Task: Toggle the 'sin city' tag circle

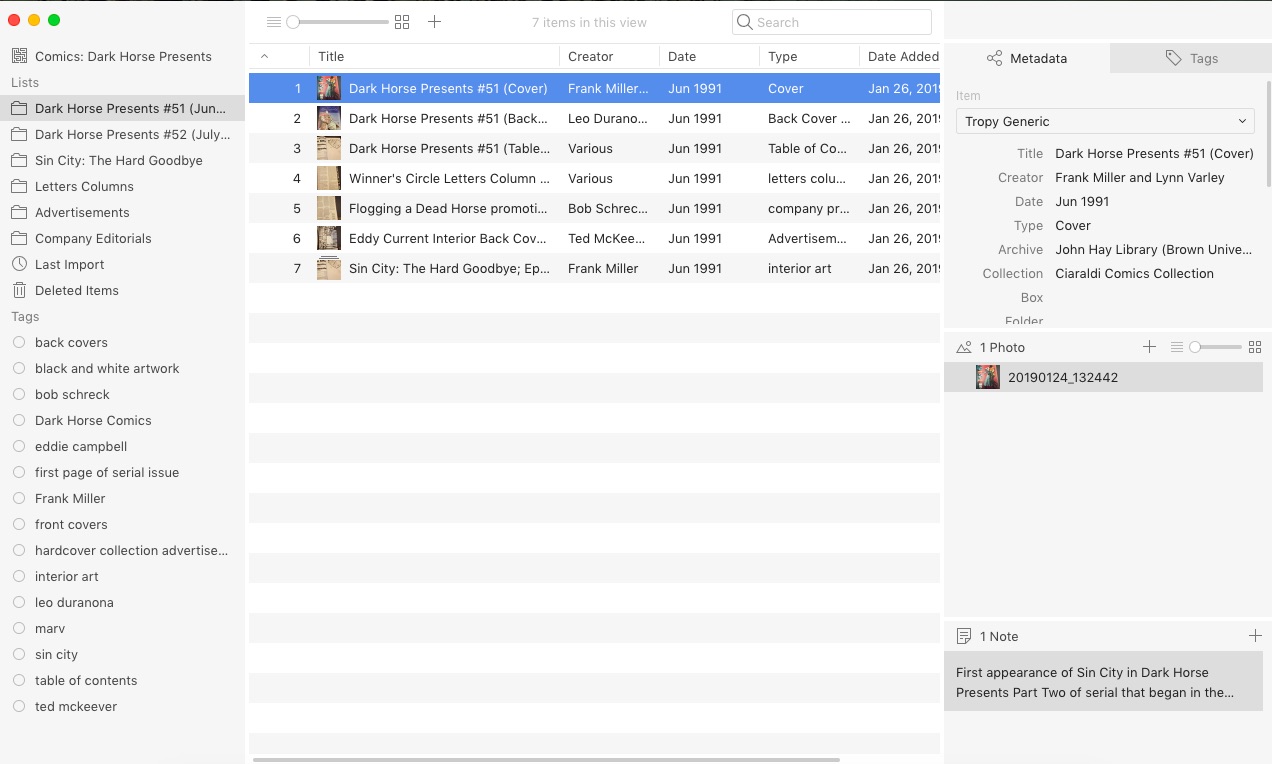Action: (x=19, y=654)
